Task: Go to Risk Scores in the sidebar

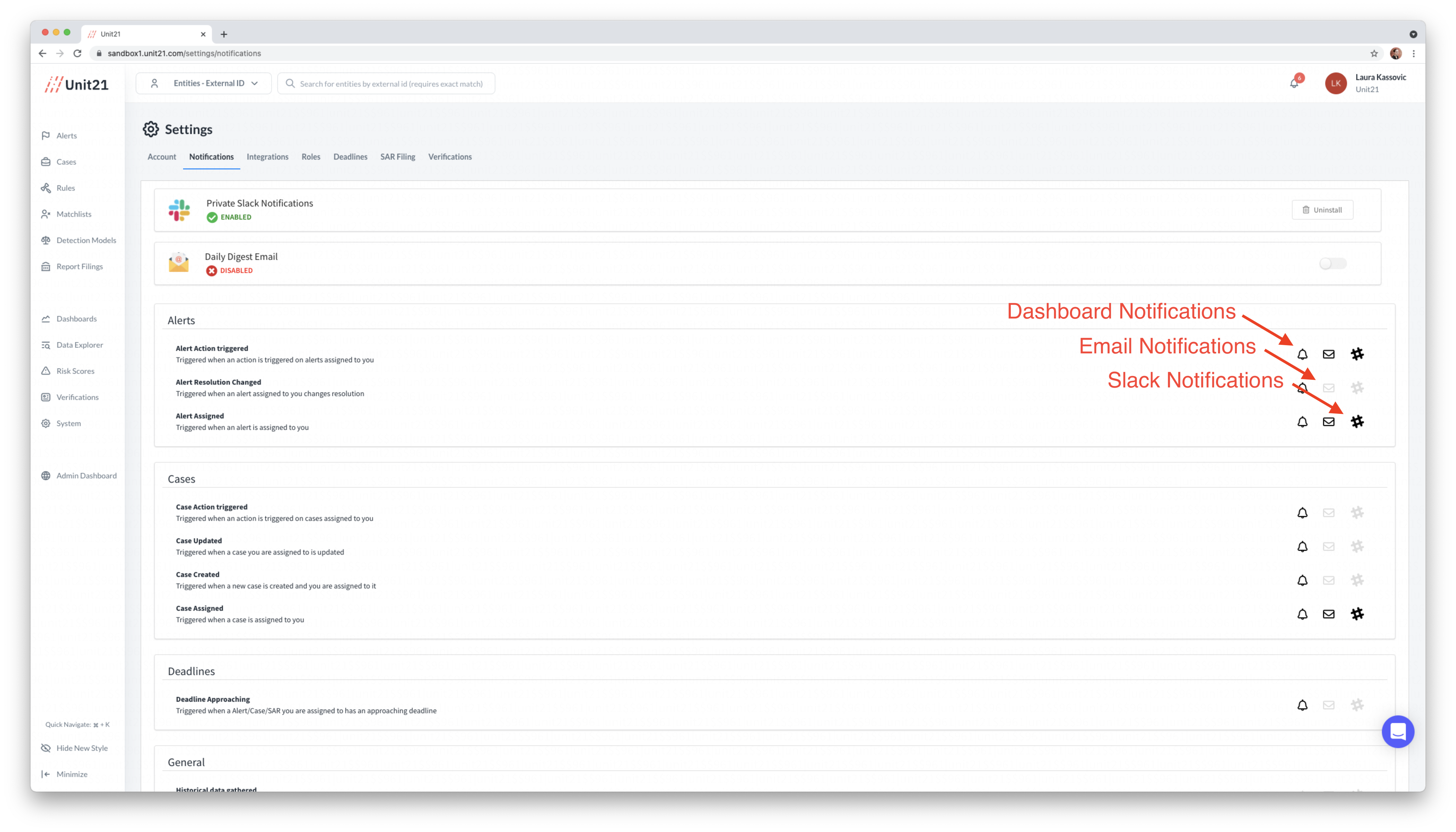Action: point(75,371)
